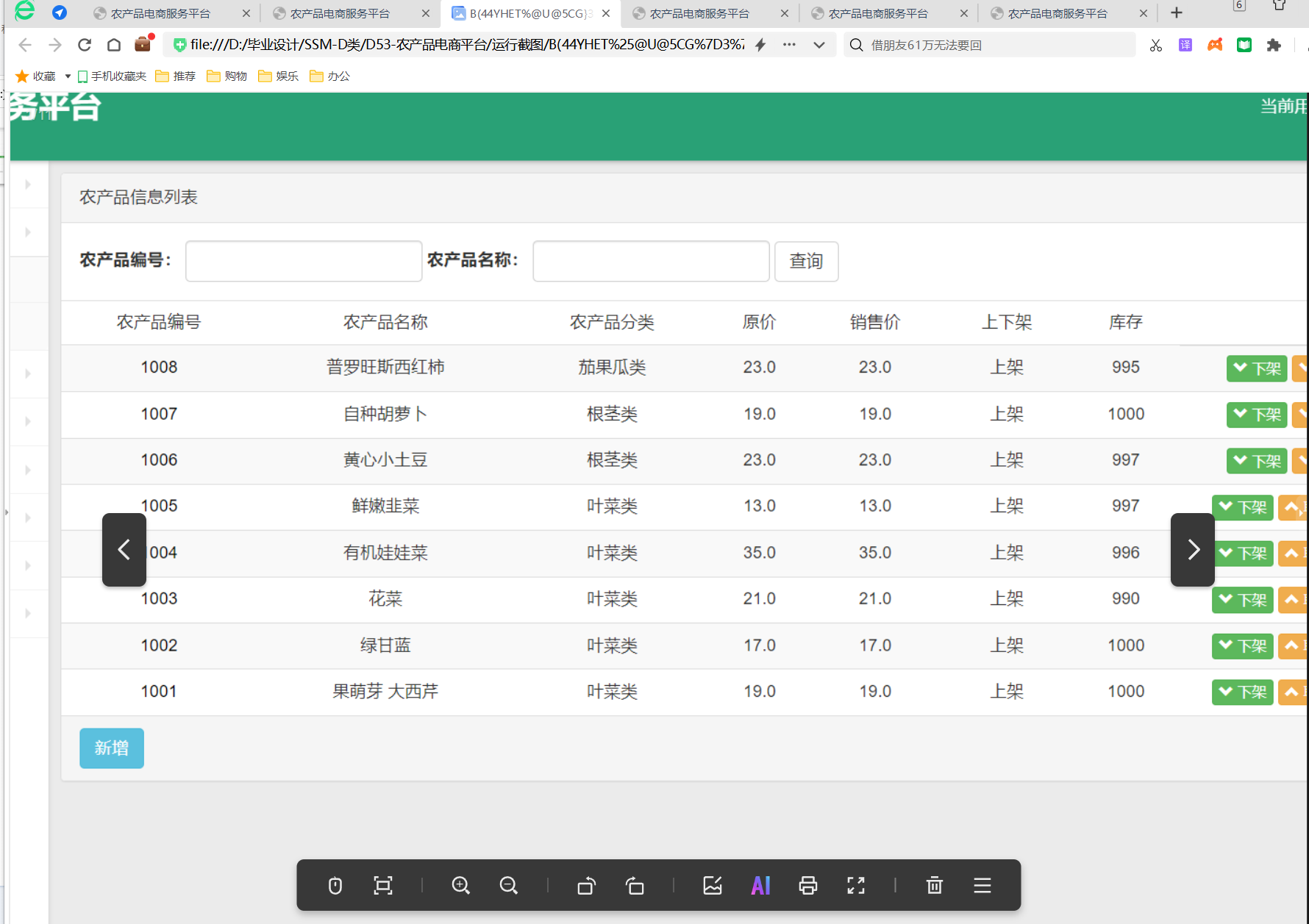Expand the dropdown arrow beside 收藏

click(68, 76)
